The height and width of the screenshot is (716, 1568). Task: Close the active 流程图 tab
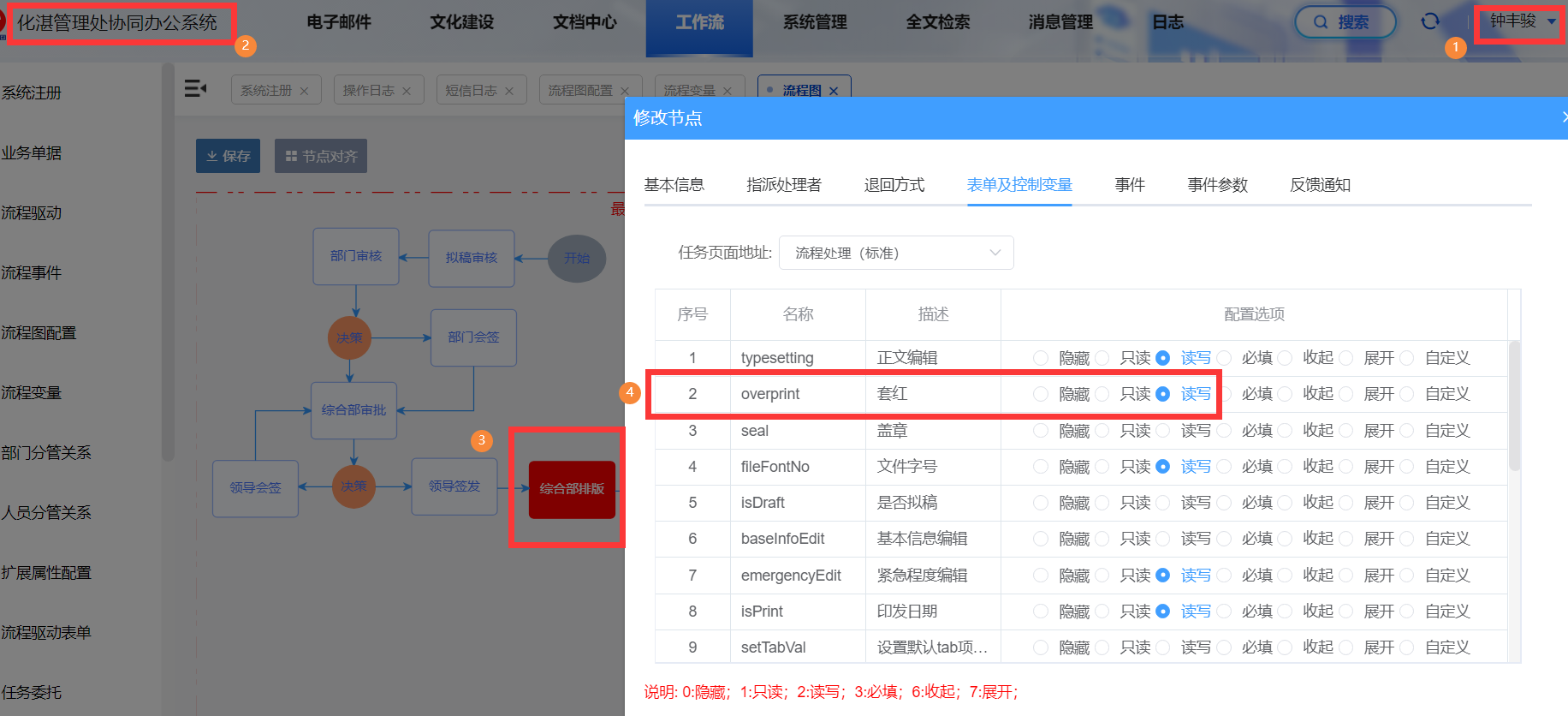click(x=834, y=91)
